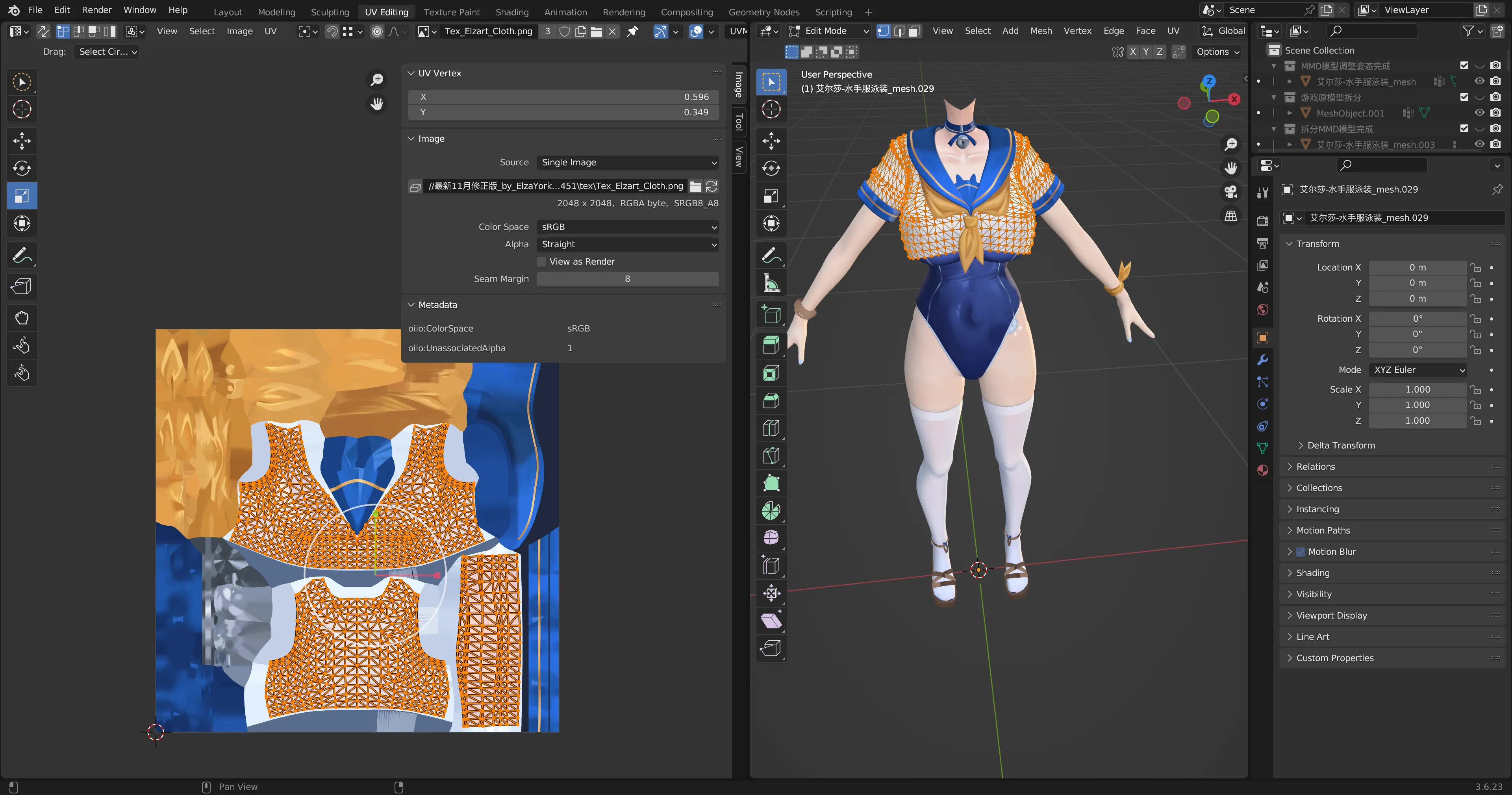Open the Mesh menu in 3D viewport
The width and height of the screenshot is (1512, 795).
tap(1041, 31)
